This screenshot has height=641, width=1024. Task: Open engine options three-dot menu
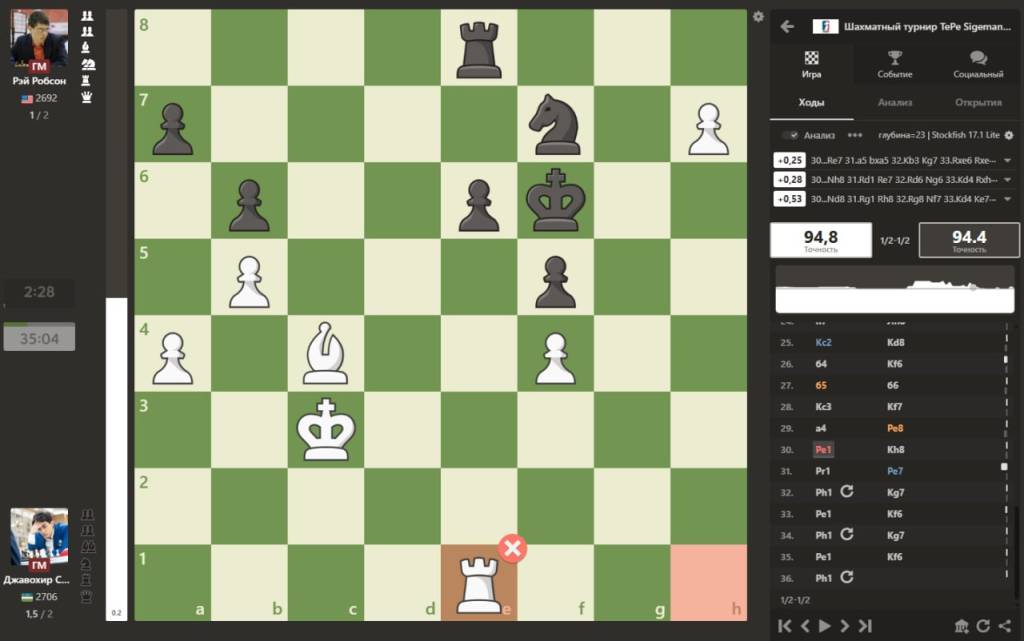854,135
